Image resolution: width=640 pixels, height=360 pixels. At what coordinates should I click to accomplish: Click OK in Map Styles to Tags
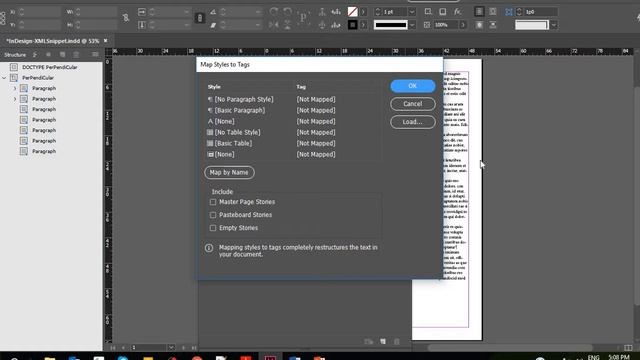(413, 86)
